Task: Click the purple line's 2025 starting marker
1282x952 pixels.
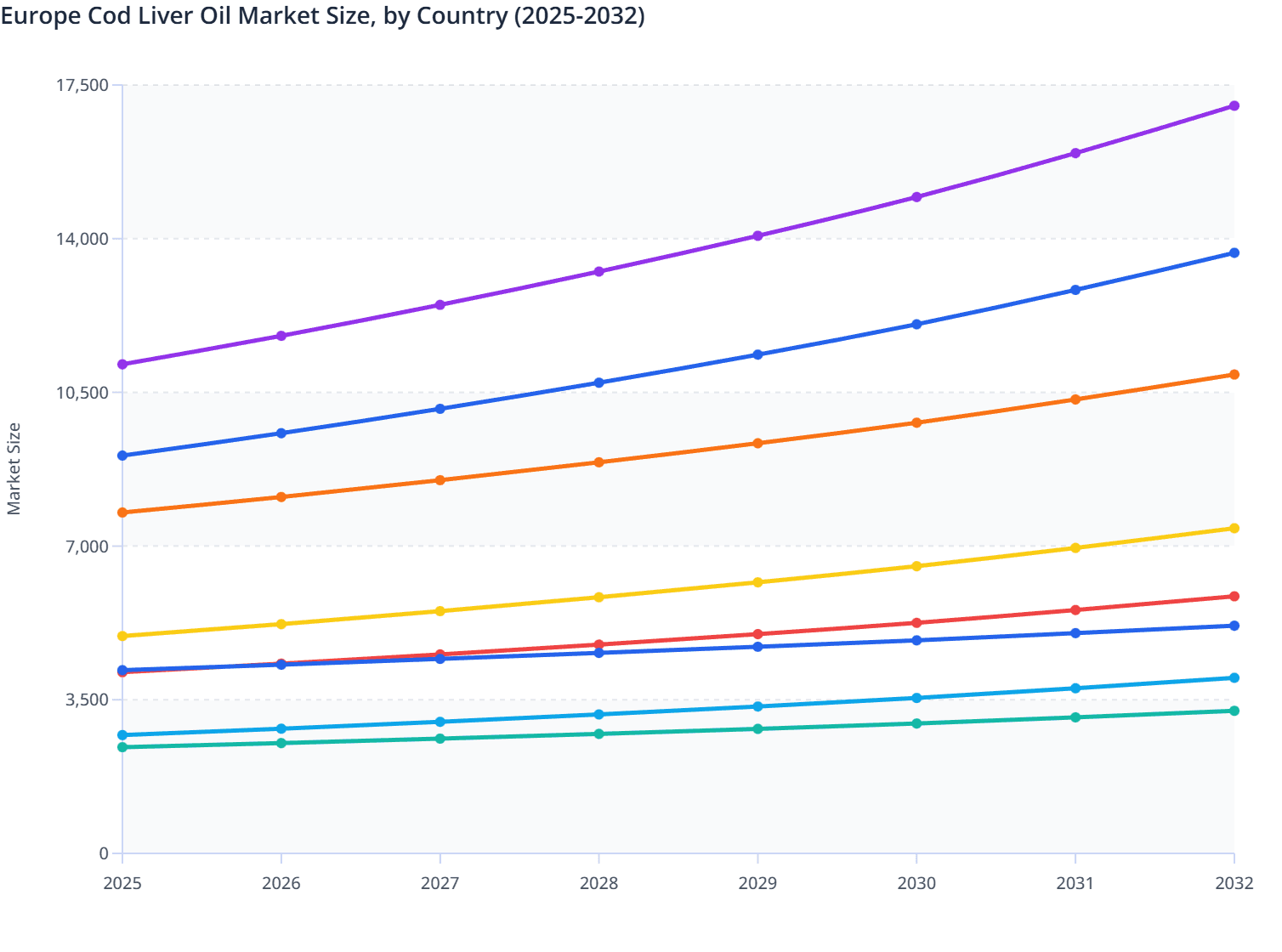Action: (x=122, y=365)
